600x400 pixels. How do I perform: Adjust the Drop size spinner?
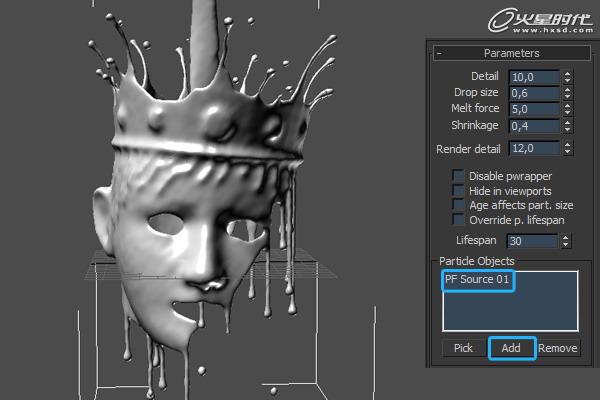tap(567, 94)
